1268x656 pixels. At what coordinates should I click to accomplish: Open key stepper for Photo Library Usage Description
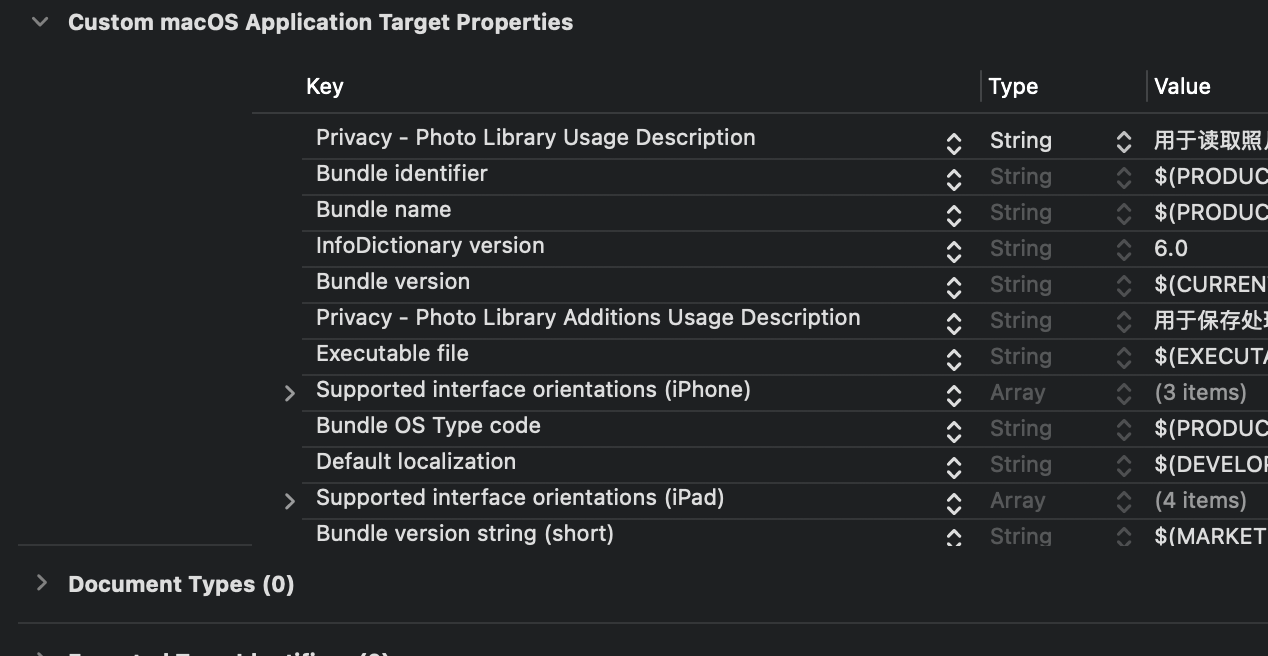(954, 143)
